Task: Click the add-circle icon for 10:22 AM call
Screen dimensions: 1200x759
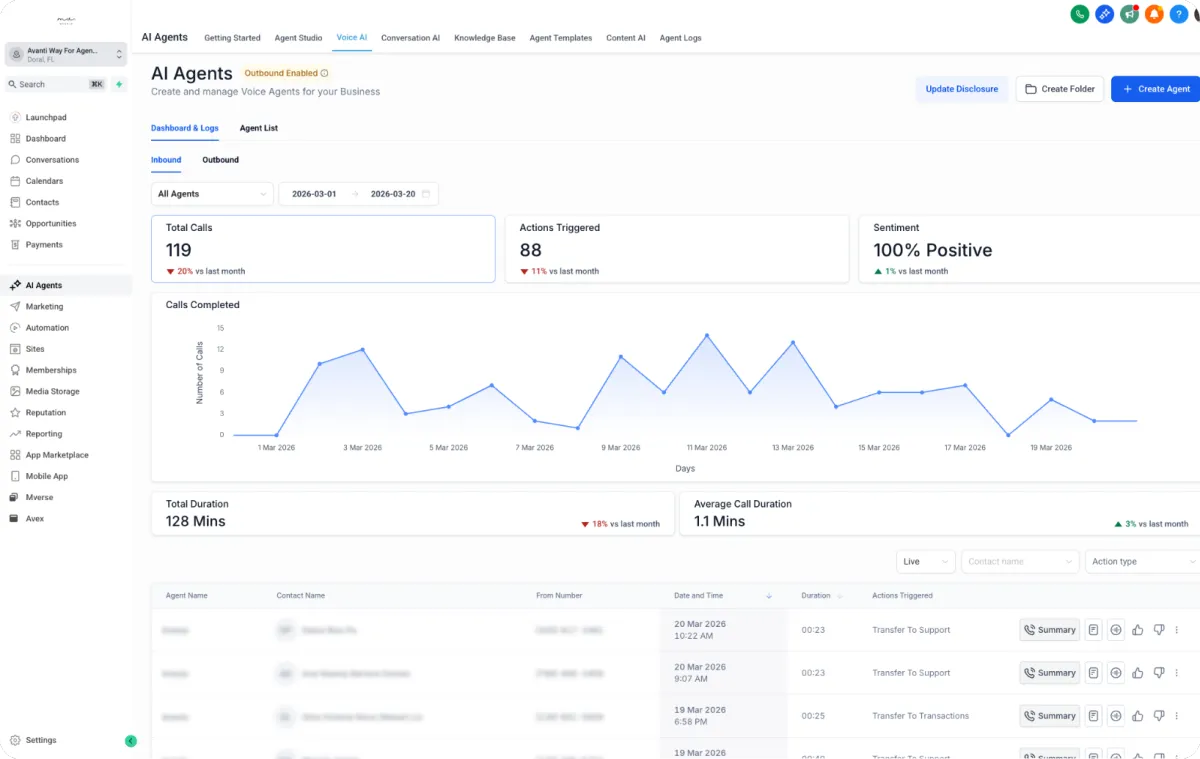Action: [1116, 630]
